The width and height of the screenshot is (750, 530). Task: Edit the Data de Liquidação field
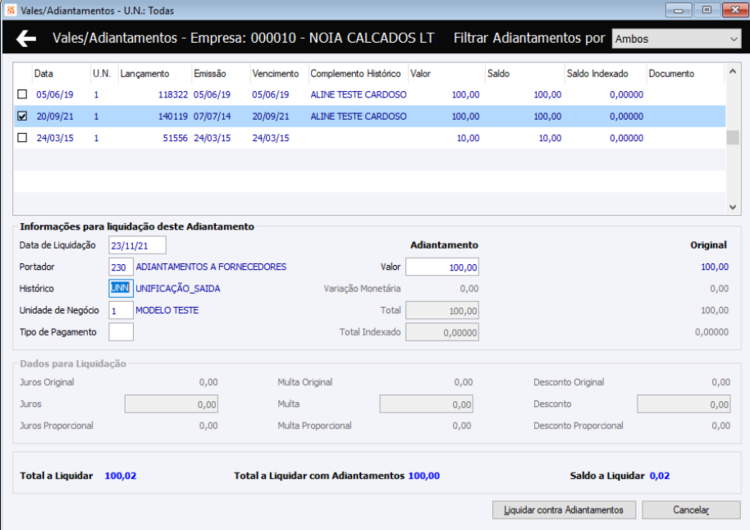[x=137, y=245]
